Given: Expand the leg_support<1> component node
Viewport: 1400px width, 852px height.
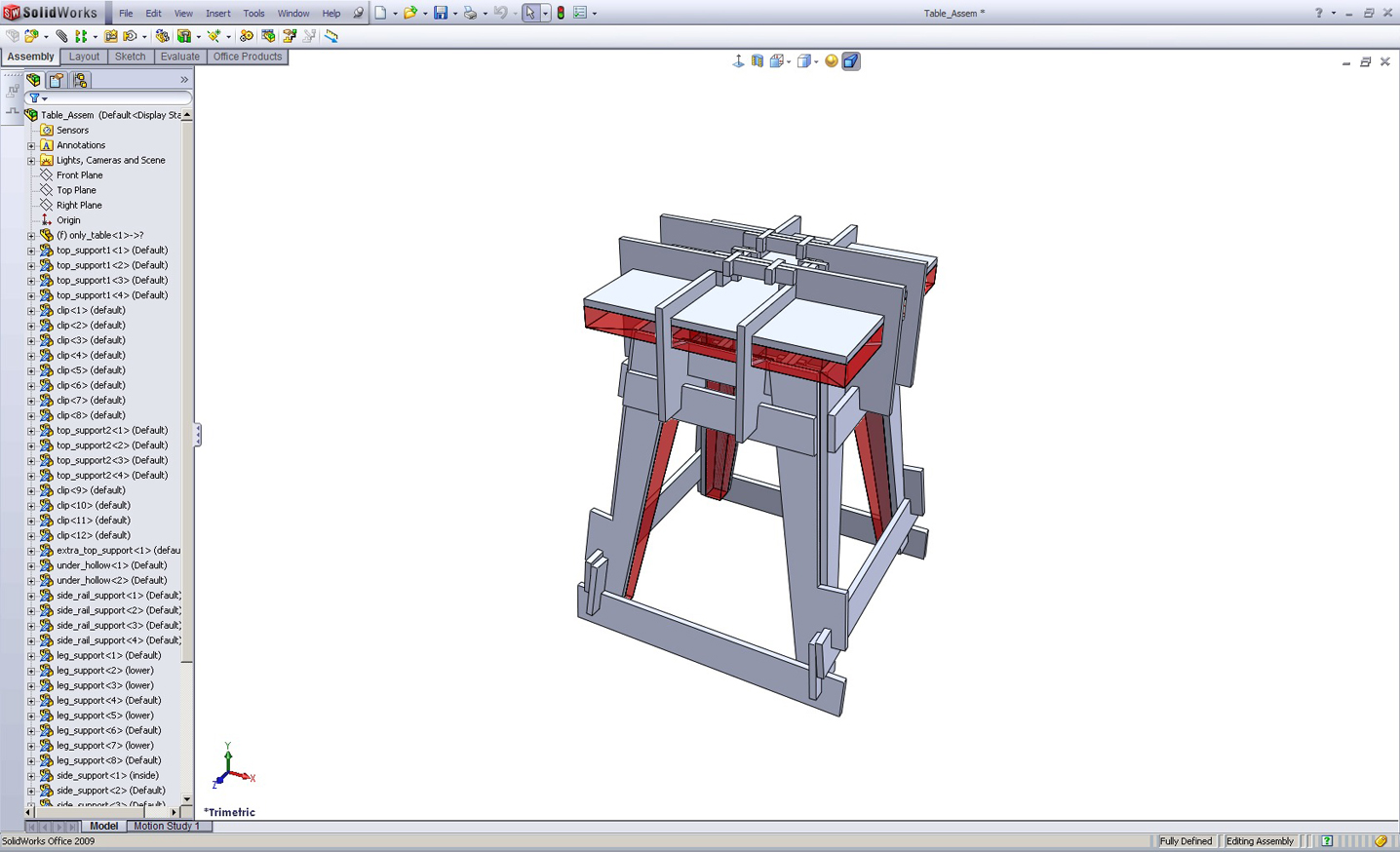Looking at the screenshot, I should tap(31, 656).
